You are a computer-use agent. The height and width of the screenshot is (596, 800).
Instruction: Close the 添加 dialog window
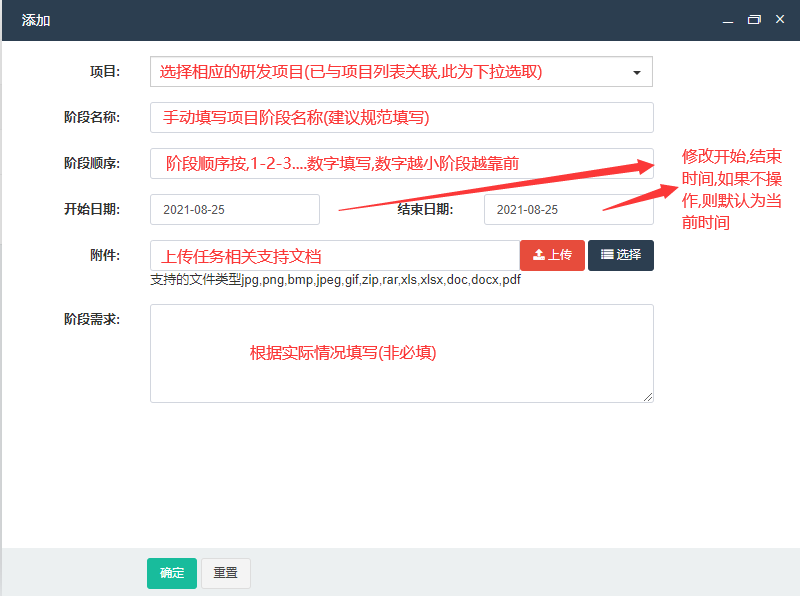point(780,19)
